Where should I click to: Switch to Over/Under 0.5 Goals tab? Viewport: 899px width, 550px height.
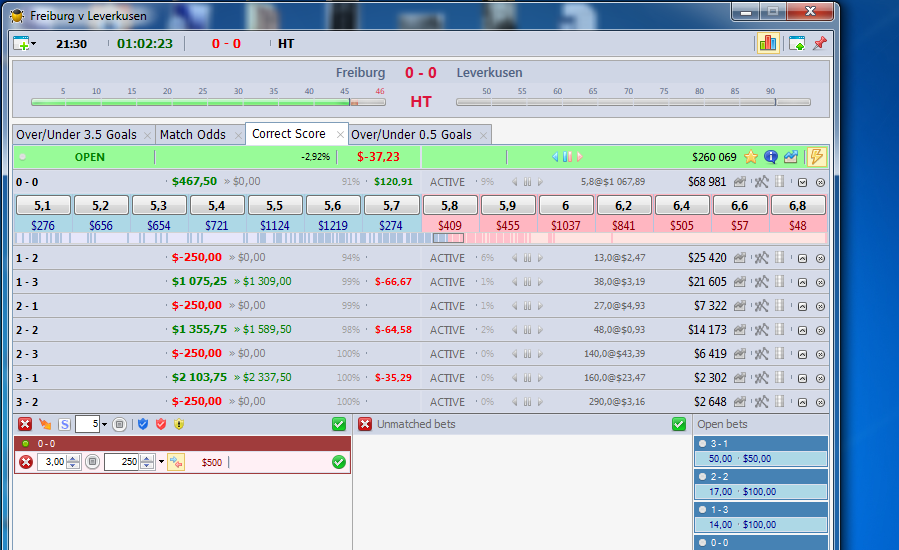coord(411,135)
